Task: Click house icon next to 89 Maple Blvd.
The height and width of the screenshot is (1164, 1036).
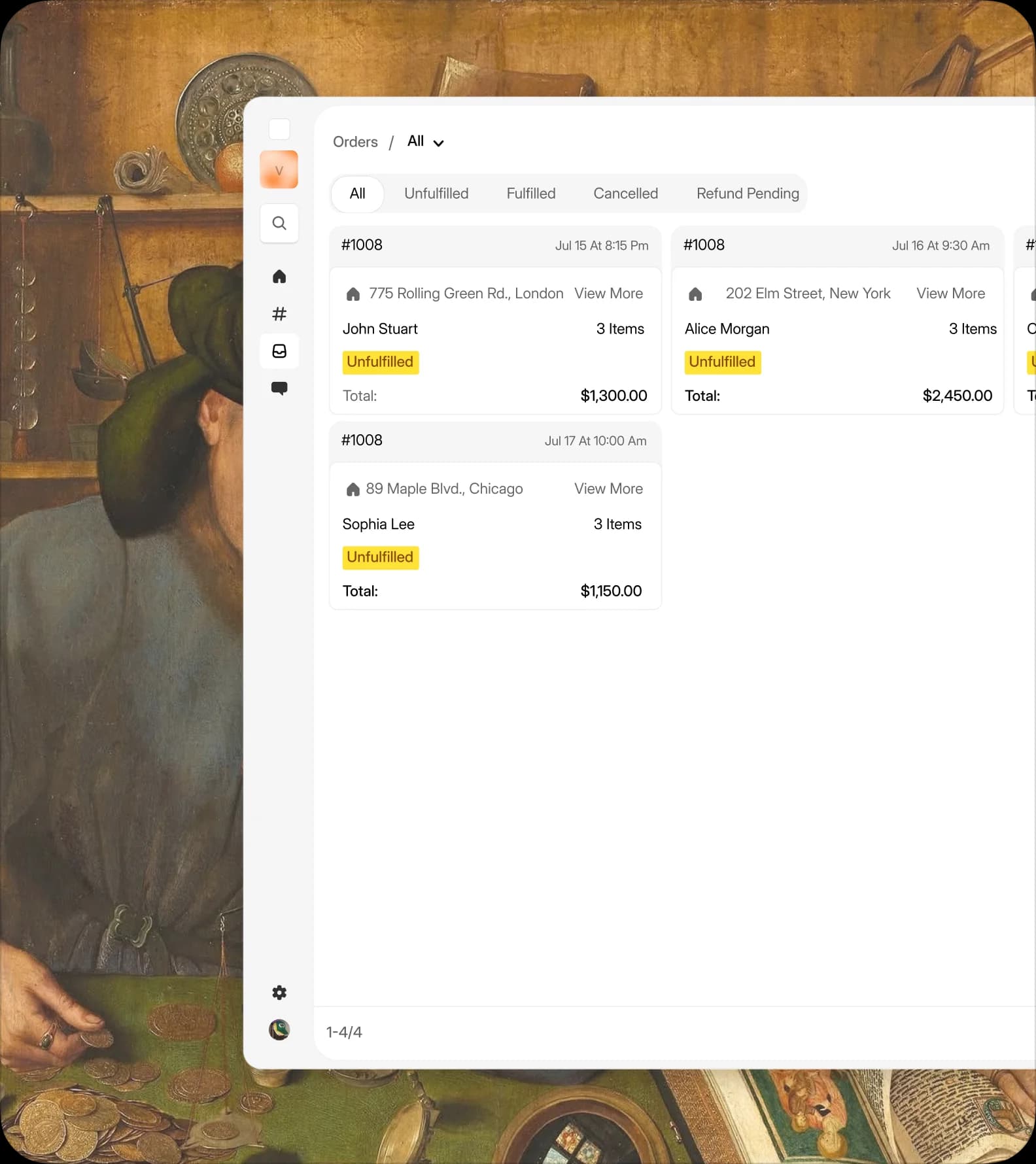Action: [x=353, y=489]
